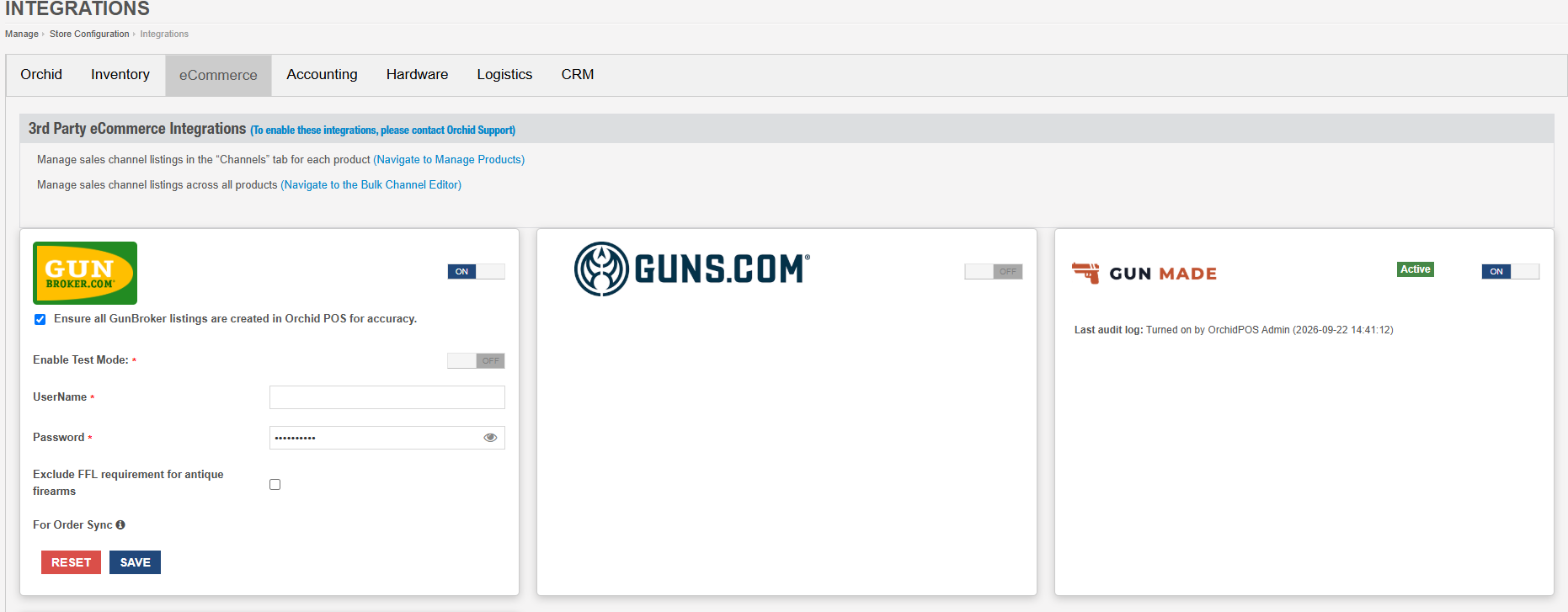
Task: Click the contact Orchid Support note
Action: [x=383, y=130]
